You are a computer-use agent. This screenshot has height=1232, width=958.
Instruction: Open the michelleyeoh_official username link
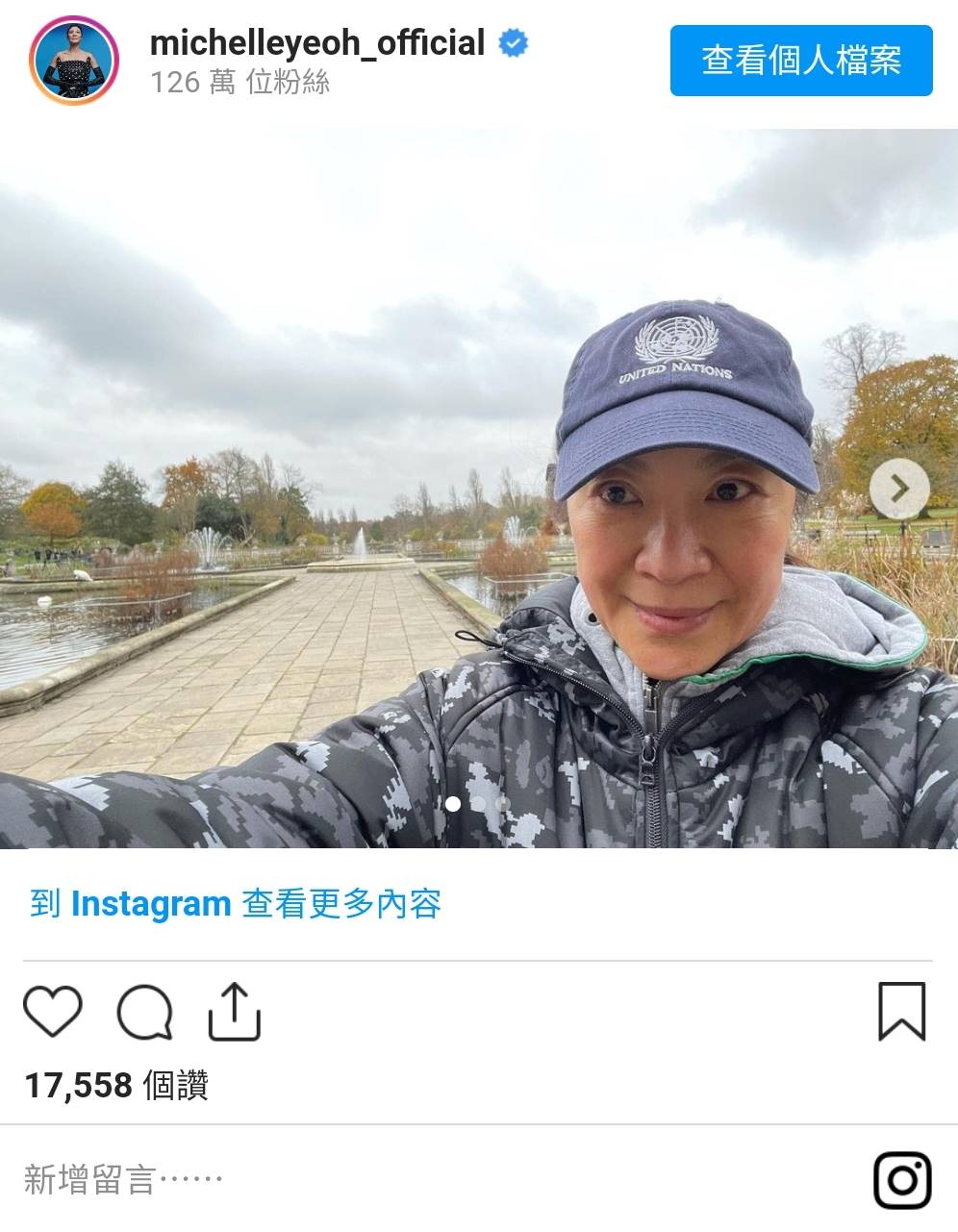coord(317,43)
